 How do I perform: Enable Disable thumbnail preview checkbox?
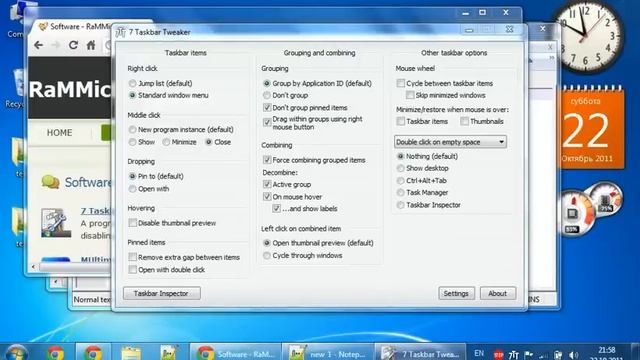pos(132,223)
